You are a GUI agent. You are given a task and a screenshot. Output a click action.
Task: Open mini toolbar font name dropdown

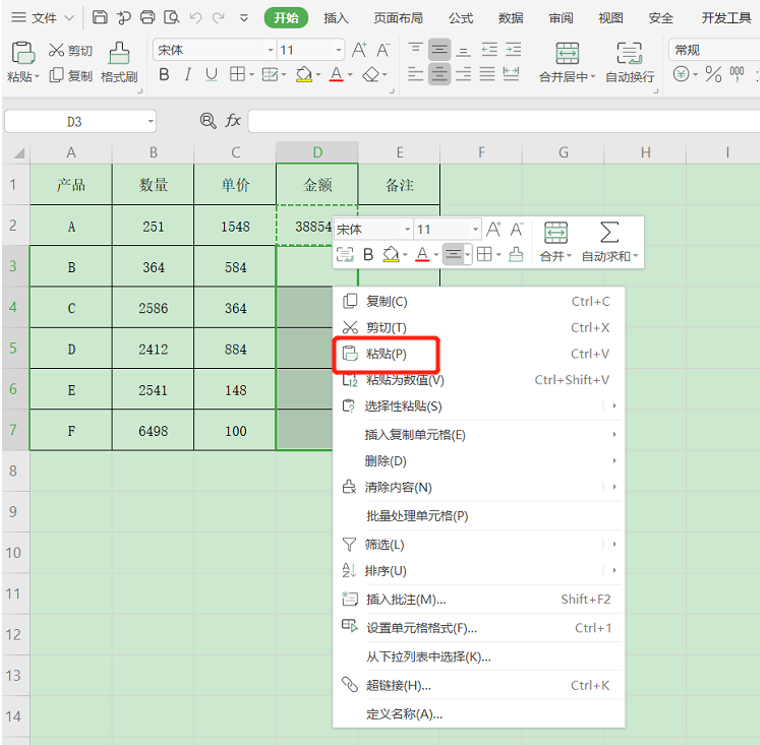point(408,229)
